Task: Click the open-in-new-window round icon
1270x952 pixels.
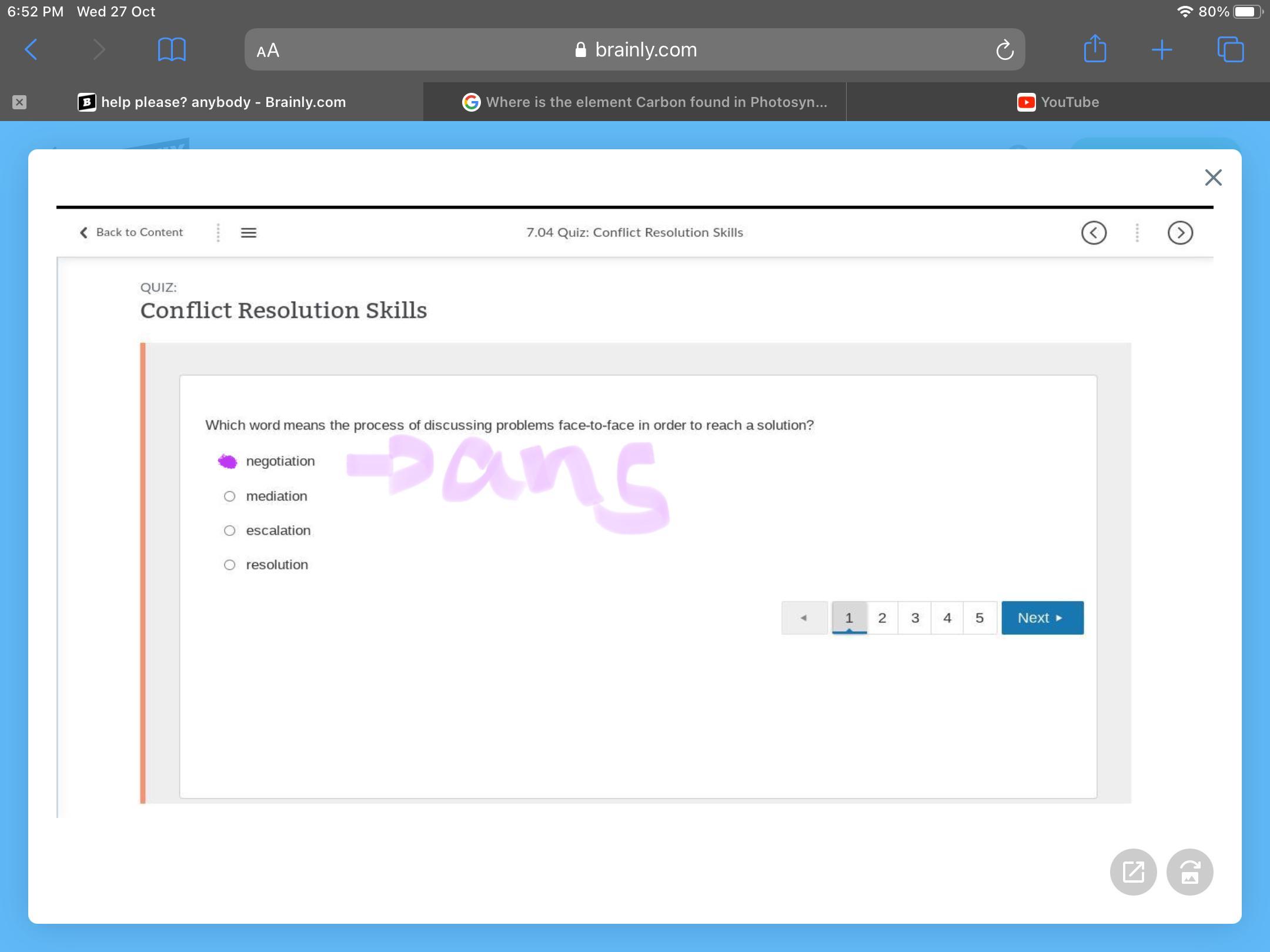Action: (x=1133, y=871)
